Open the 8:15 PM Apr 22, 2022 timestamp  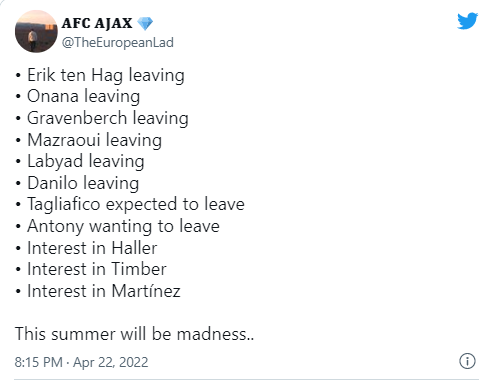point(81,362)
